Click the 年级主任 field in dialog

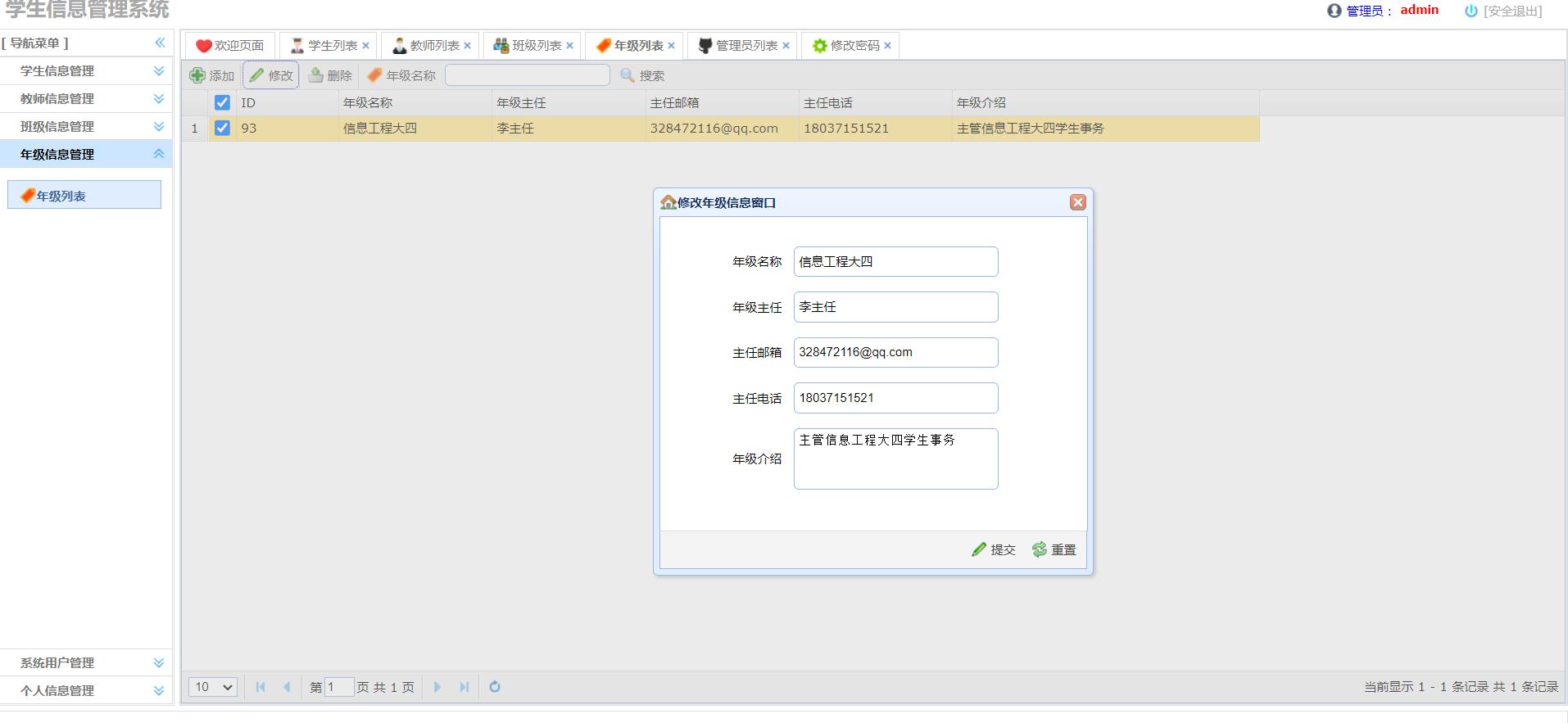(x=896, y=307)
